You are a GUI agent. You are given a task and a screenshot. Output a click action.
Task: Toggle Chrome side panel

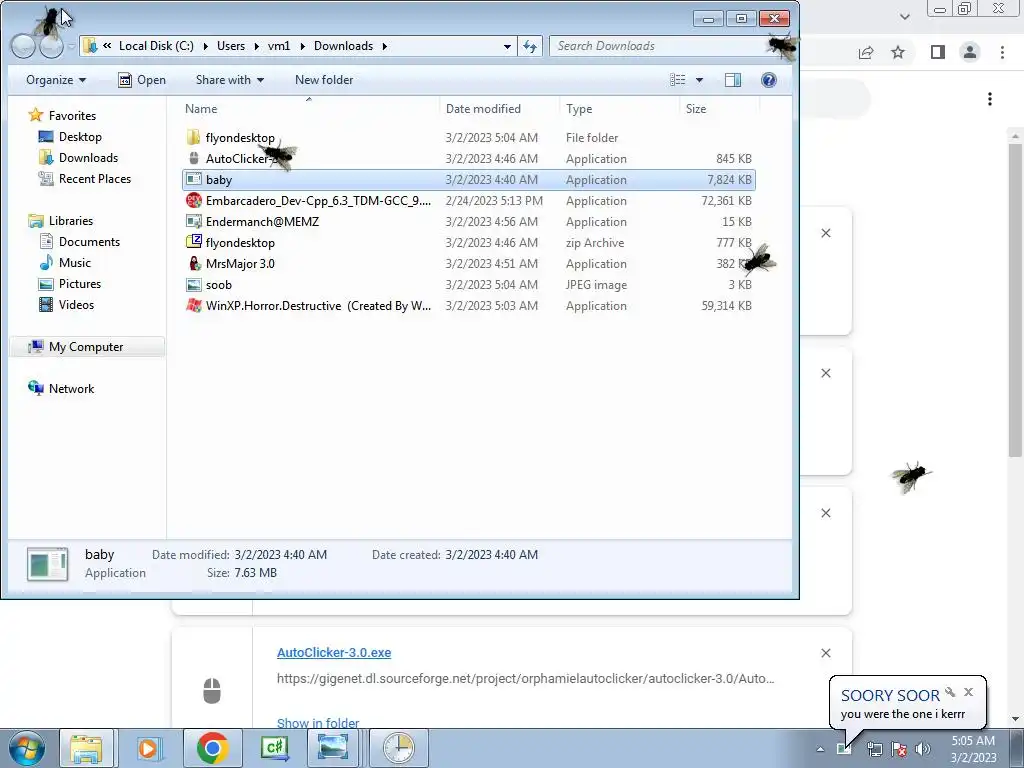(x=938, y=52)
